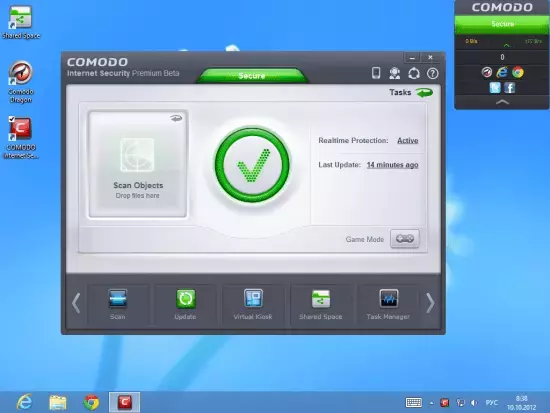550x413 pixels.
Task: Open the help question mark icon
Action: pyautogui.click(x=432, y=73)
